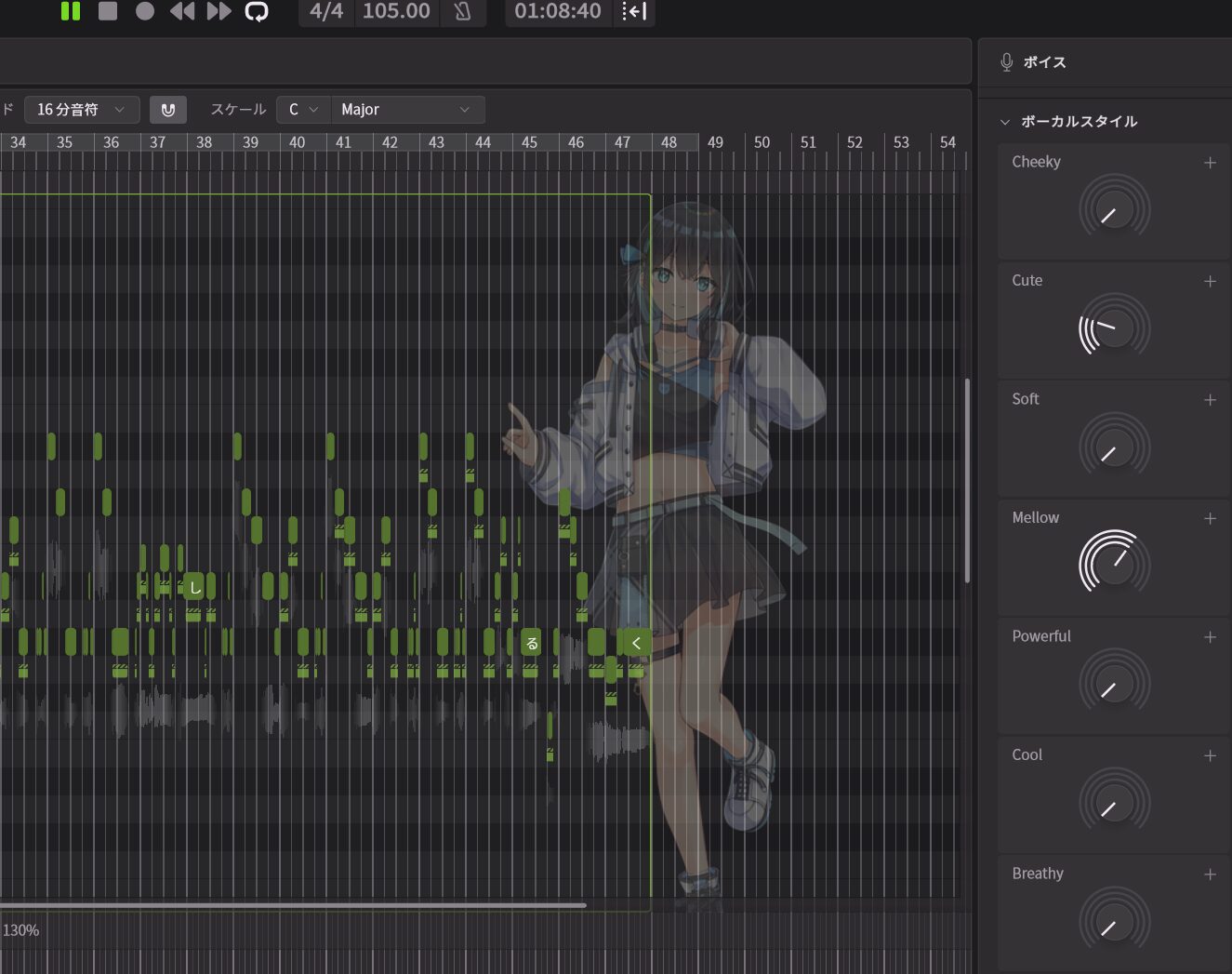Toggle the metronome icon
The height and width of the screenshot is (974, 1232).
[462, 12]
